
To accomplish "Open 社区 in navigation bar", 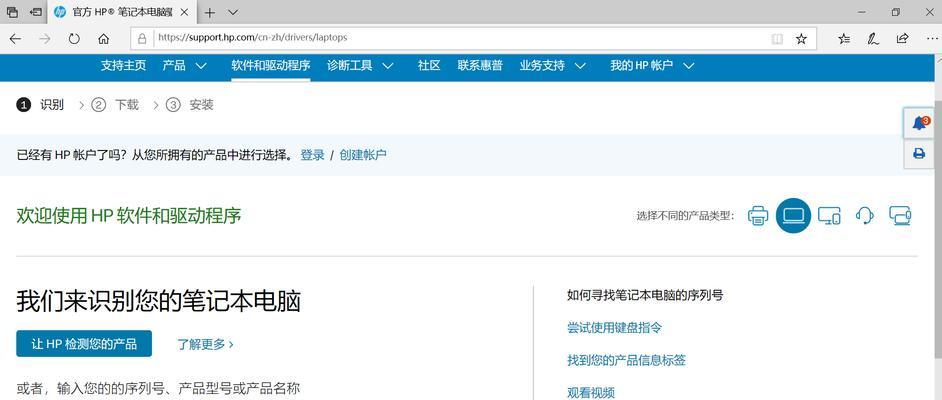I will click(x=429, y=65).
